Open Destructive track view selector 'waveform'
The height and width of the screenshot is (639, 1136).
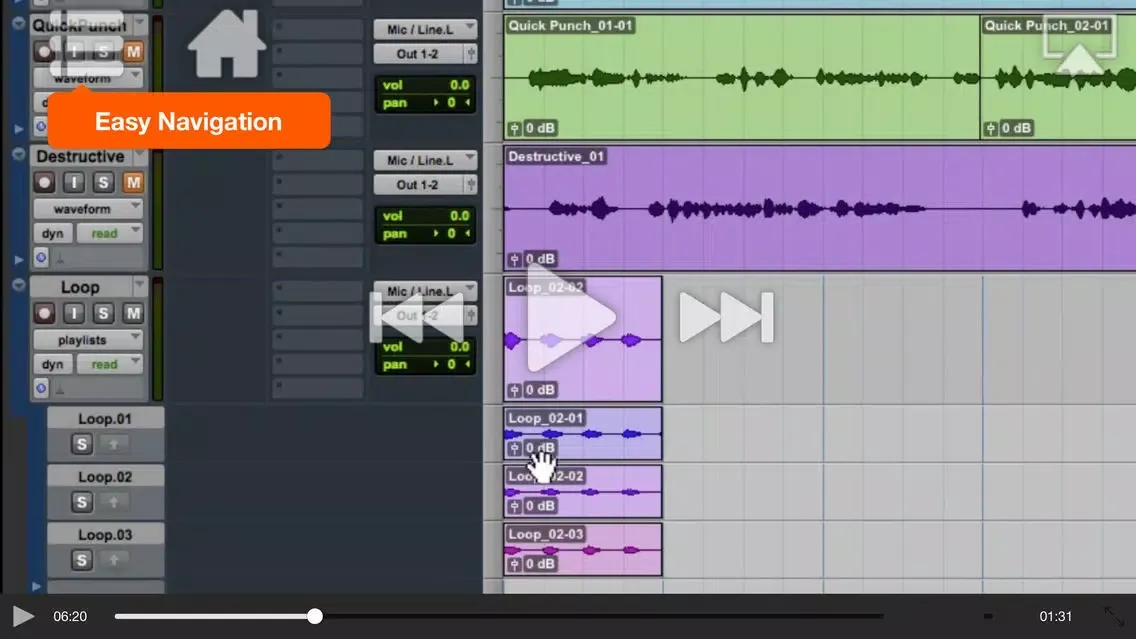88,209
